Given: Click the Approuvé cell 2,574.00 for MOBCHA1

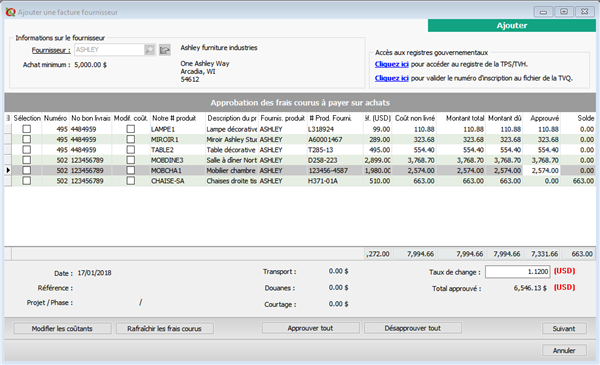Looking at the screenshot, I should point(542,170).
